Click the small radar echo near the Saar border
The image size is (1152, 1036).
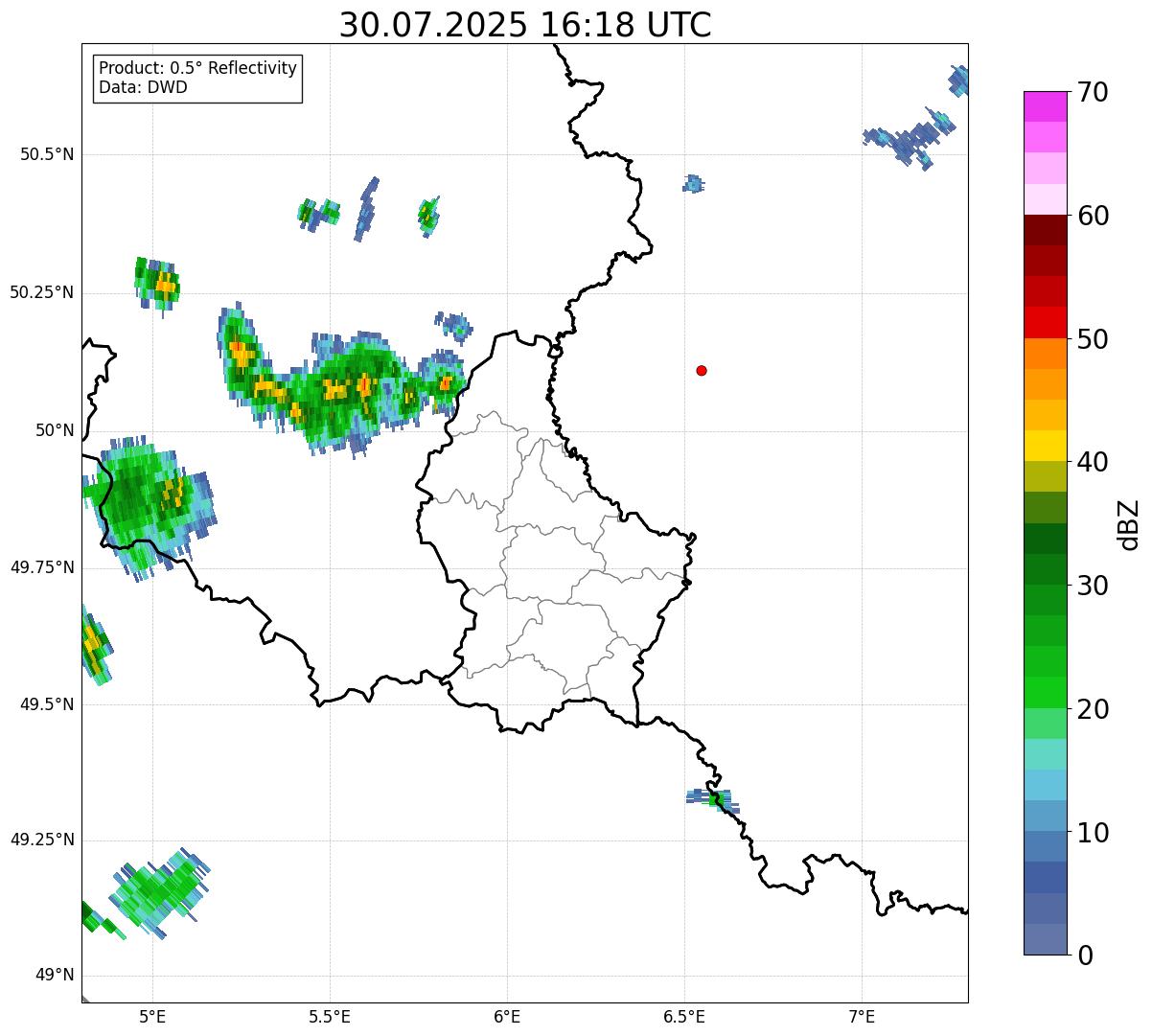[713, 800]
